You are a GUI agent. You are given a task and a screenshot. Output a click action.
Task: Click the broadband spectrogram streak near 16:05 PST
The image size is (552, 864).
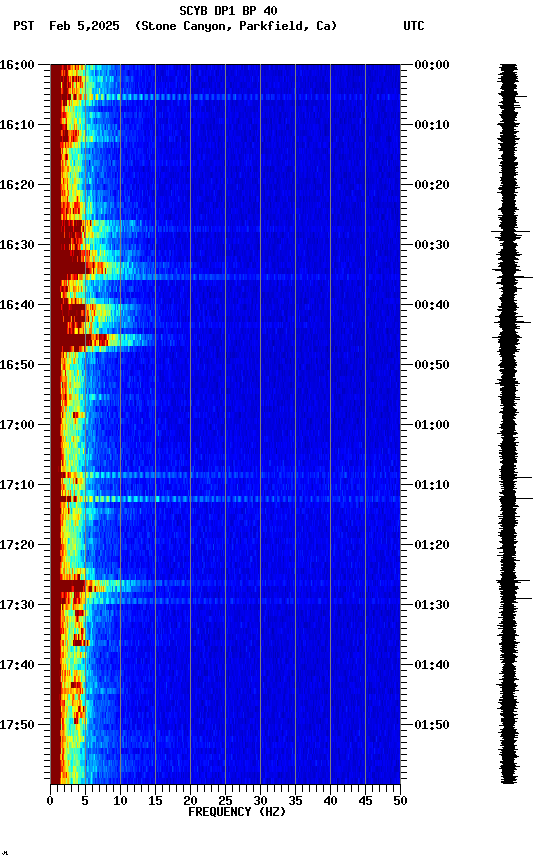pos(225,97)
